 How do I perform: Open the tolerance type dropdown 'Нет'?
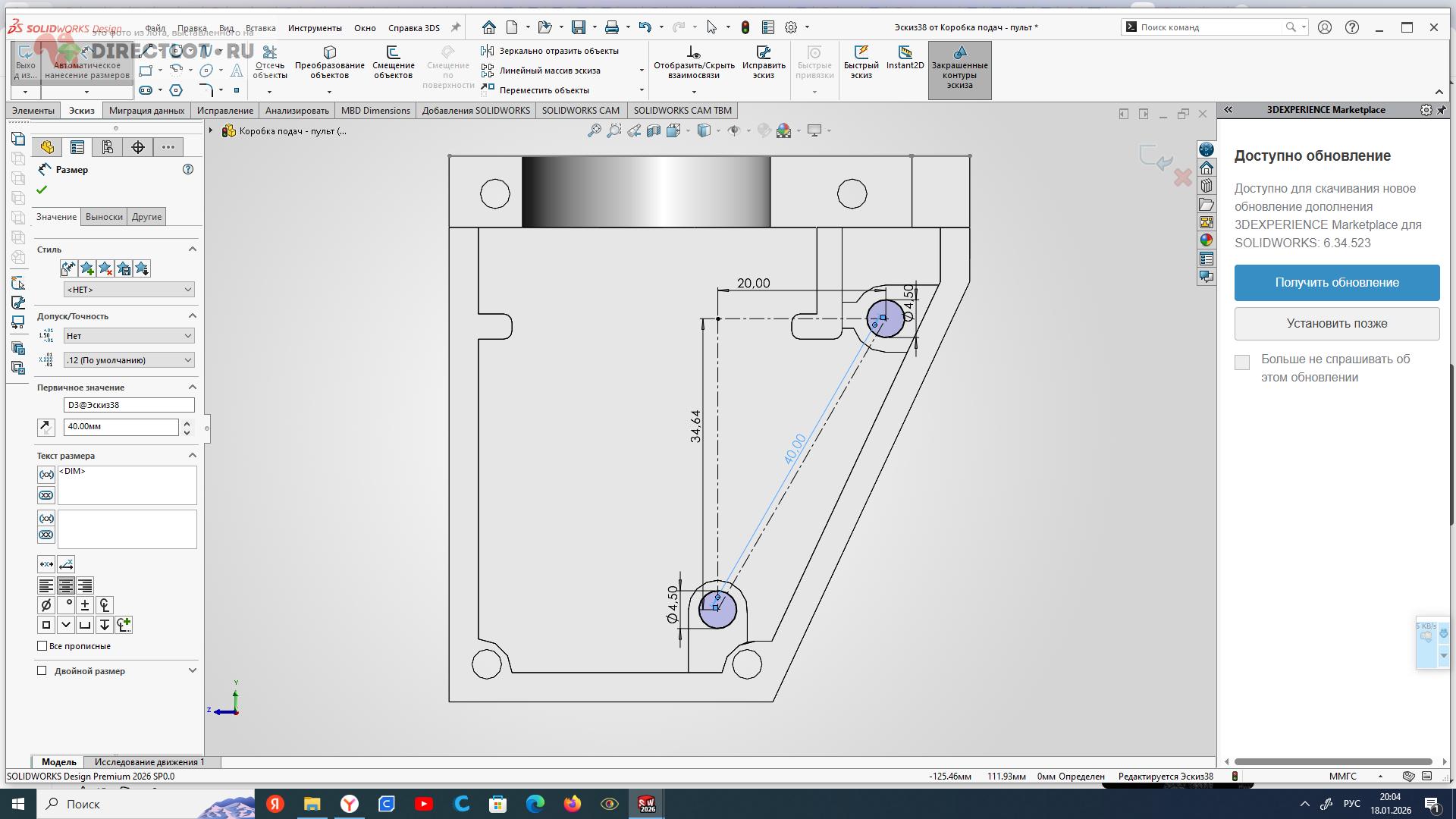click(129, 336)
